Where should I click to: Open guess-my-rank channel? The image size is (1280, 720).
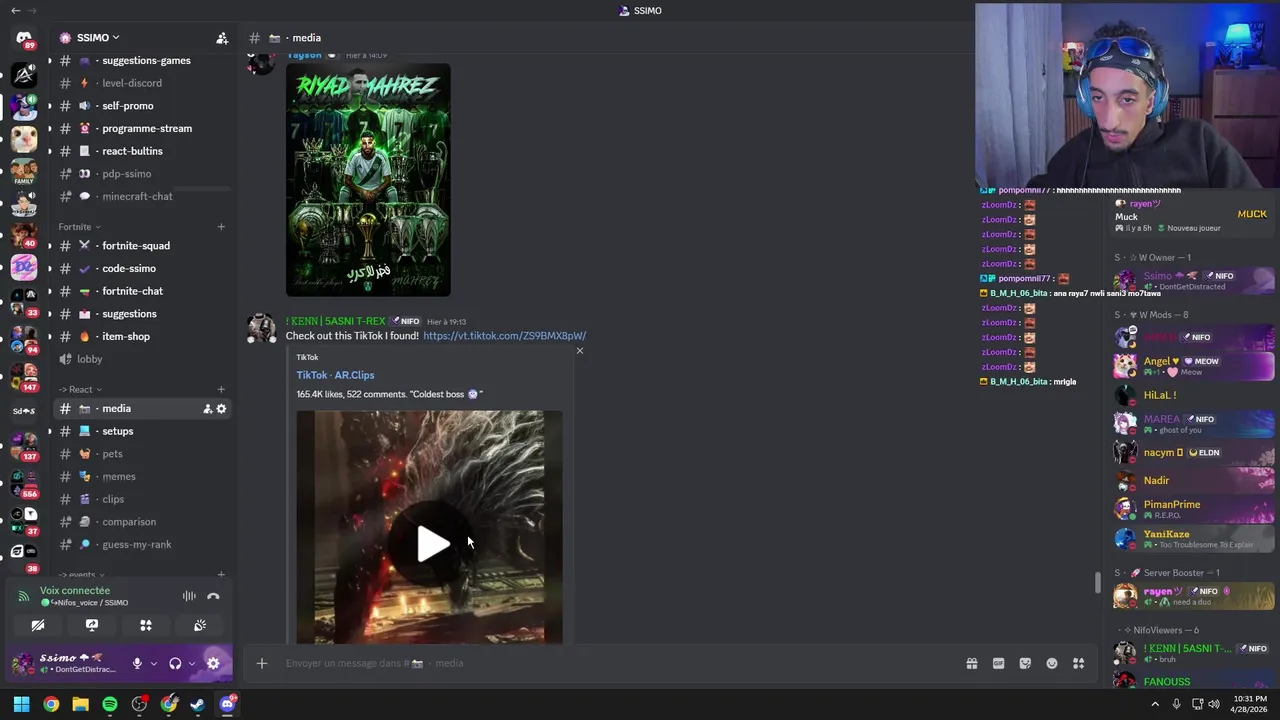pos(142,545)
